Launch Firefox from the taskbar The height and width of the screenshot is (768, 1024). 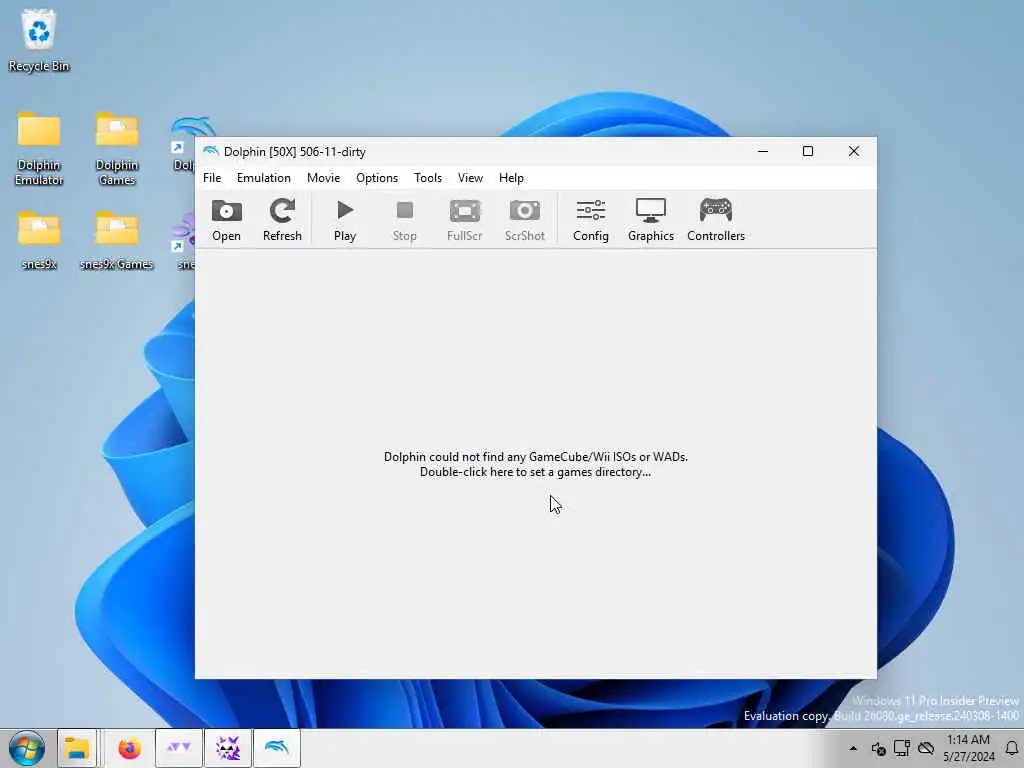129,748
